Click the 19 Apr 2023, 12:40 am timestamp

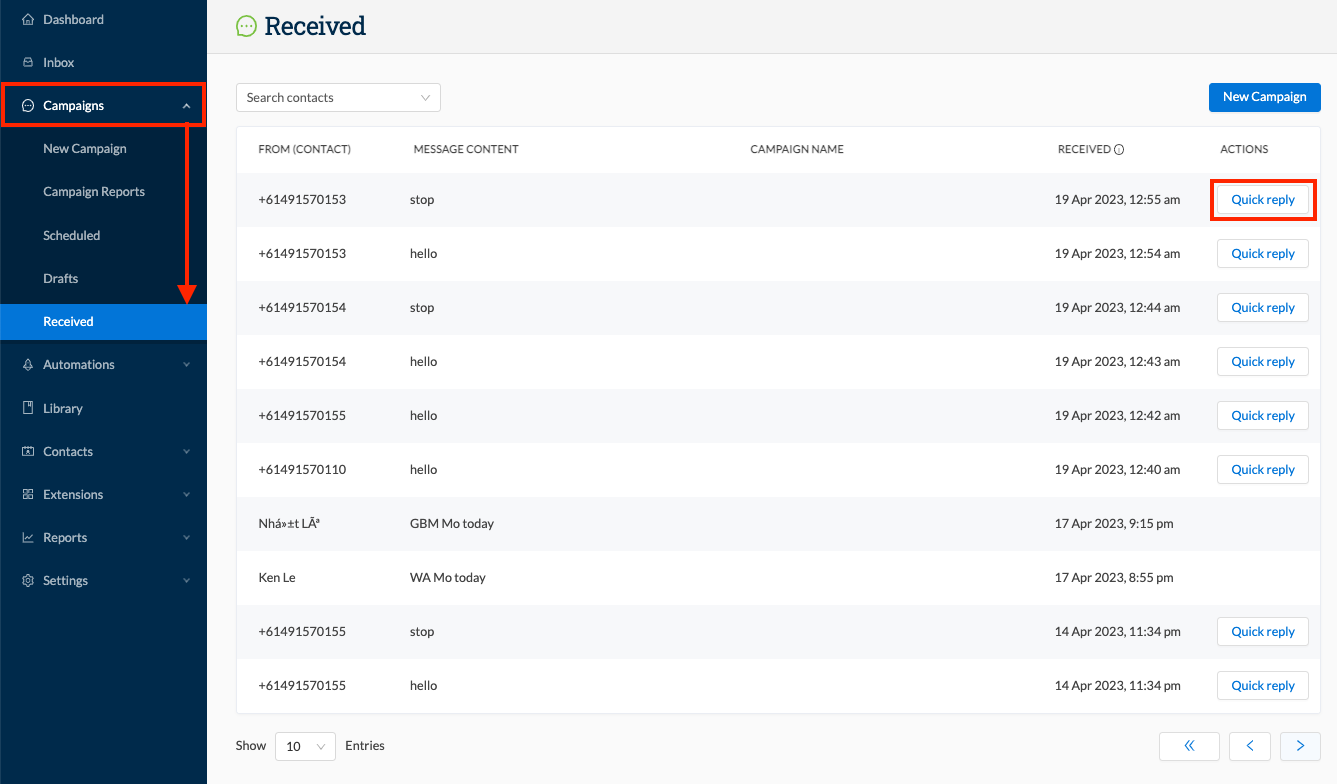pos(1117,470)
